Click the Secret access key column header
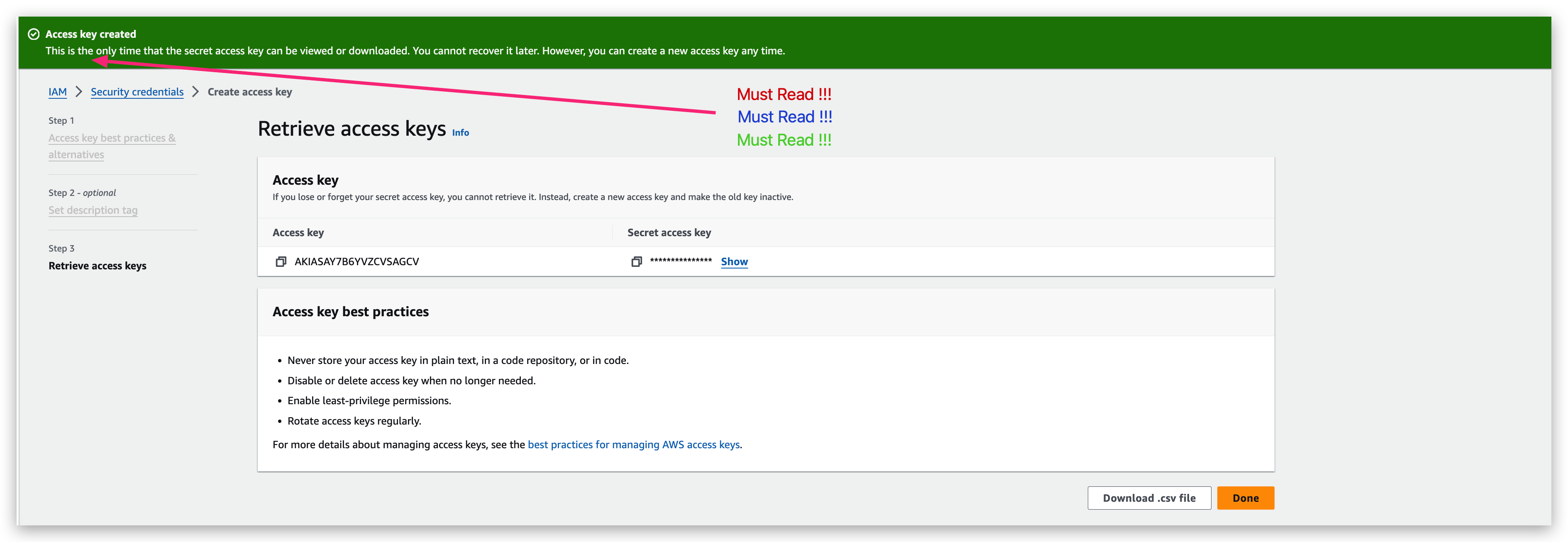 pos(668,232)
